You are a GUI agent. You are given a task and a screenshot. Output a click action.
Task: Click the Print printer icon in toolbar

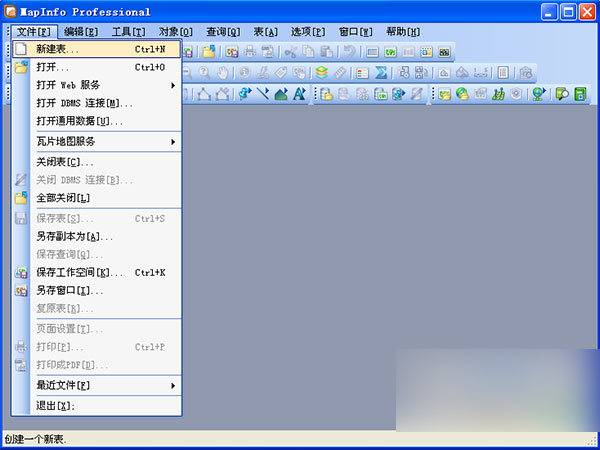pos(250,52)
